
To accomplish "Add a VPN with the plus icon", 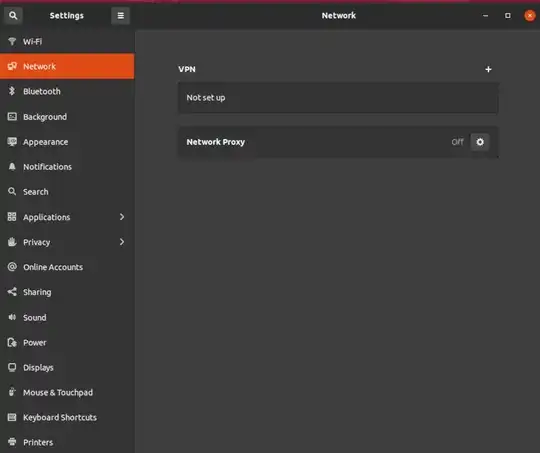I will click(488, 69).
